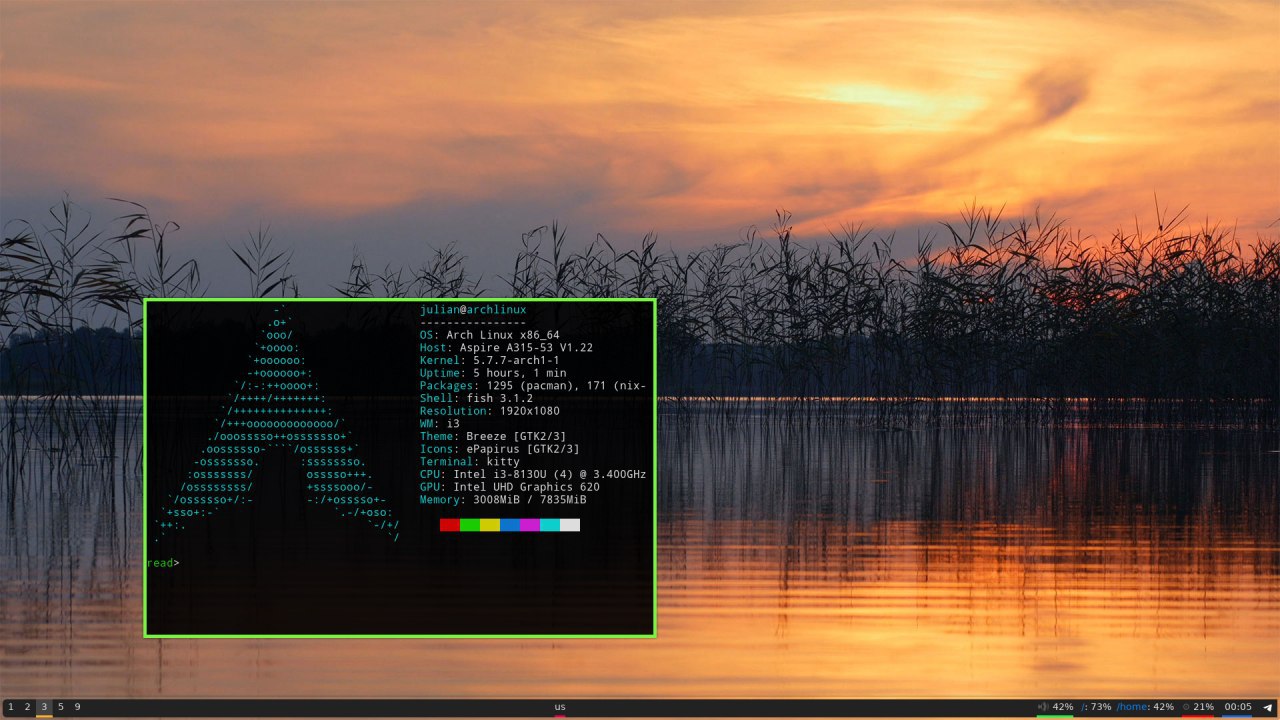Viewport: 1280px width, 720px height.
Task: Click the 'Icons: ePapirus [GTK2/3]' line
Action: pos(500,449)
